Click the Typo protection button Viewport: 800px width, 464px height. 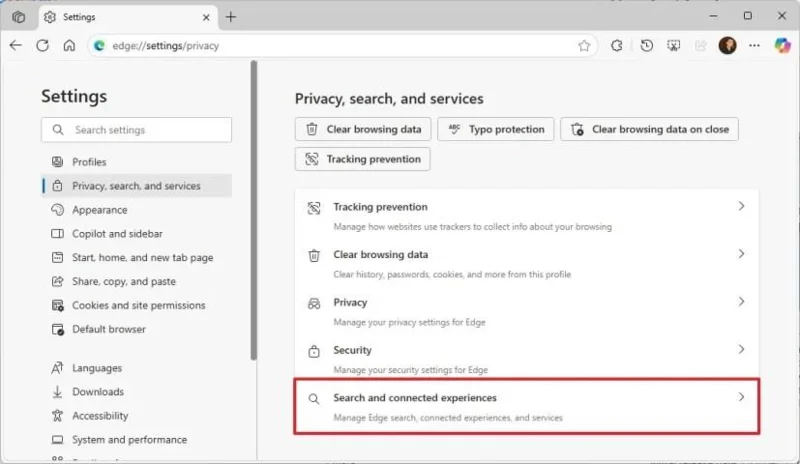click(x=495, y=129)
